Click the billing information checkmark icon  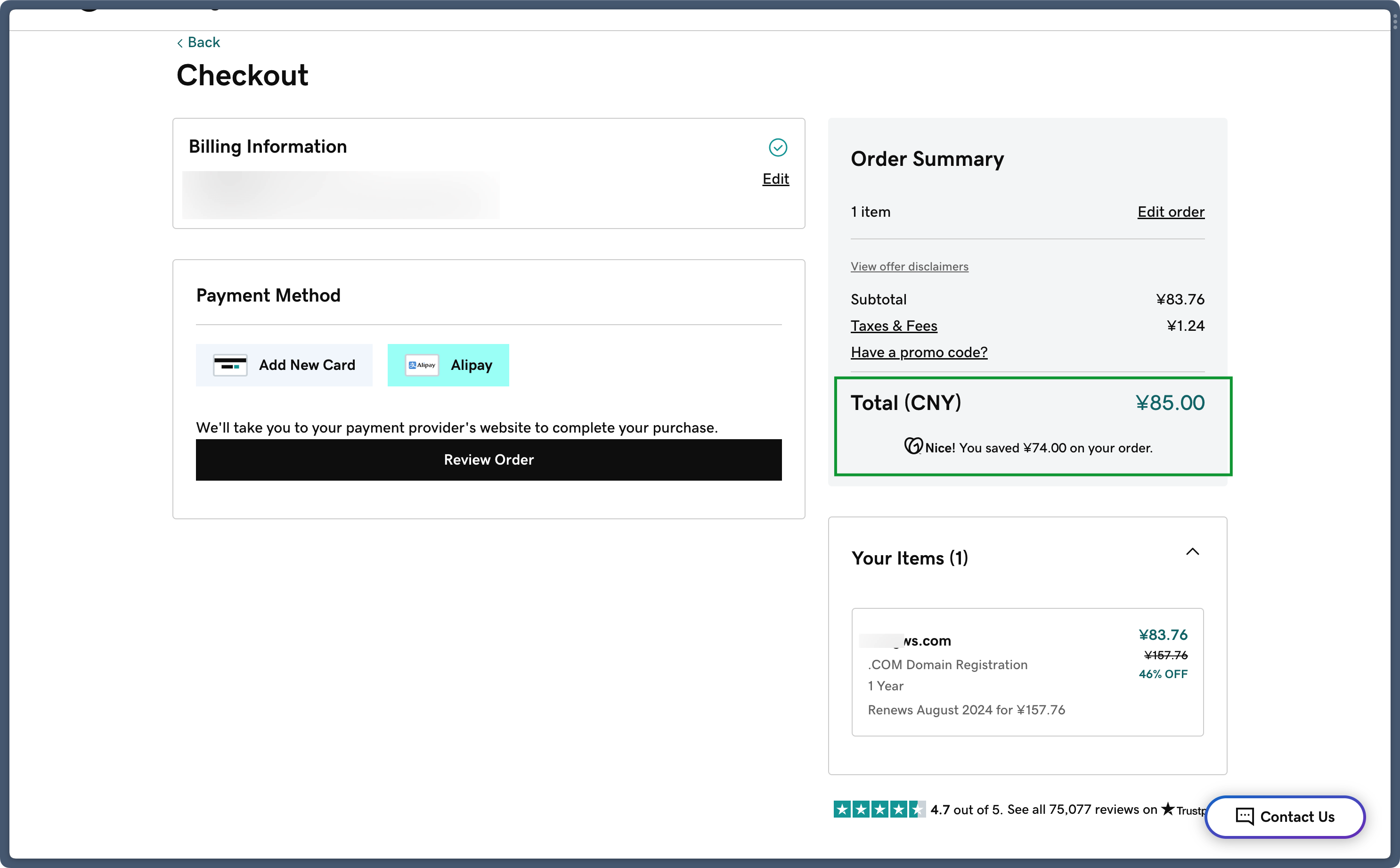(x=777, y=147)
